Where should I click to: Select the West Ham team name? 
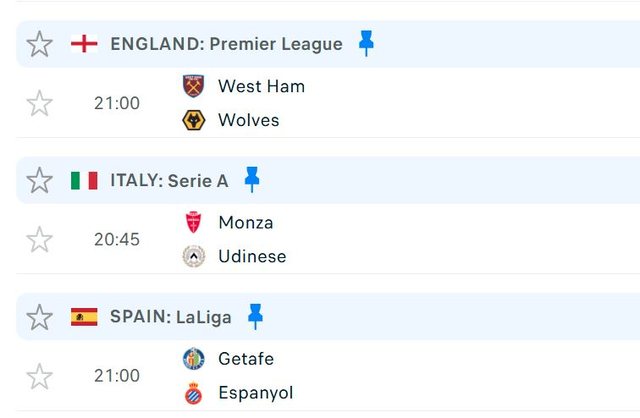(261, 86)
